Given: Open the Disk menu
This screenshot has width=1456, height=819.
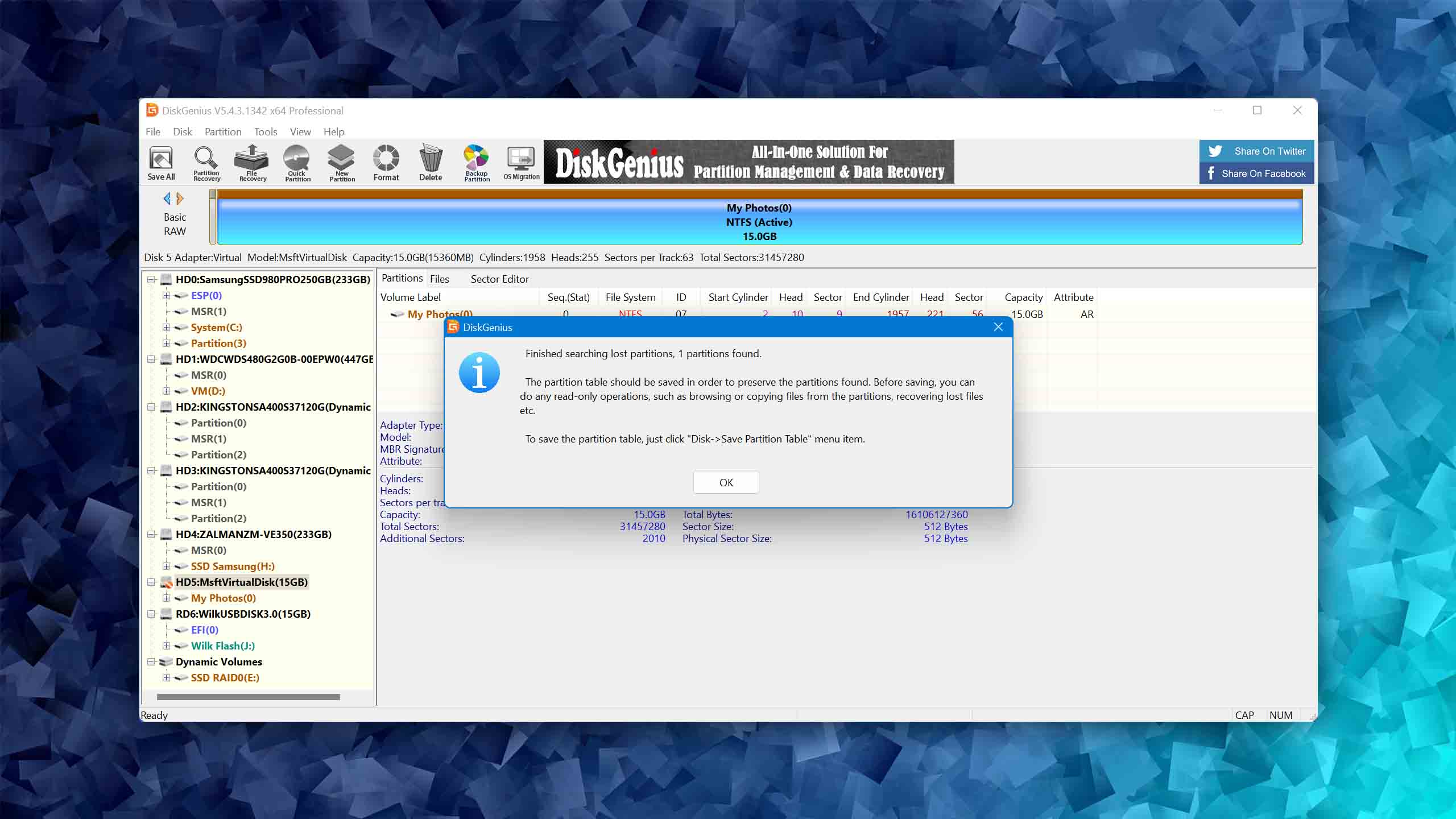Looking at the screenshot, I should coord(183,132).
